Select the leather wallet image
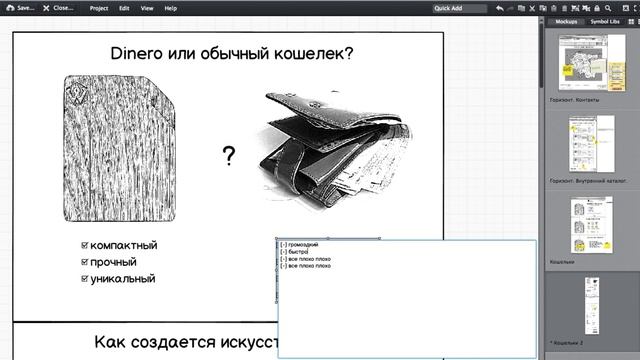Viewport: 640px width, 360px height. 335,149
